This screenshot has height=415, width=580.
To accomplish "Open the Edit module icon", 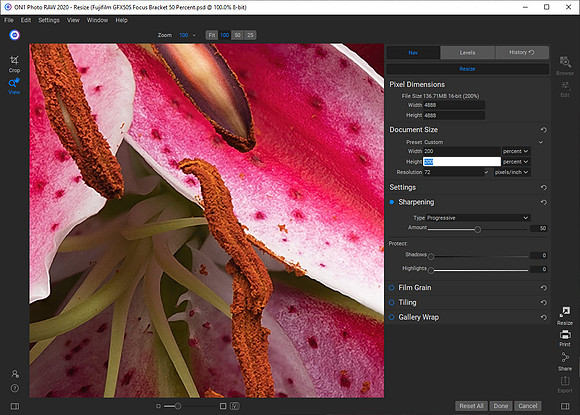I will coord(565,89).
